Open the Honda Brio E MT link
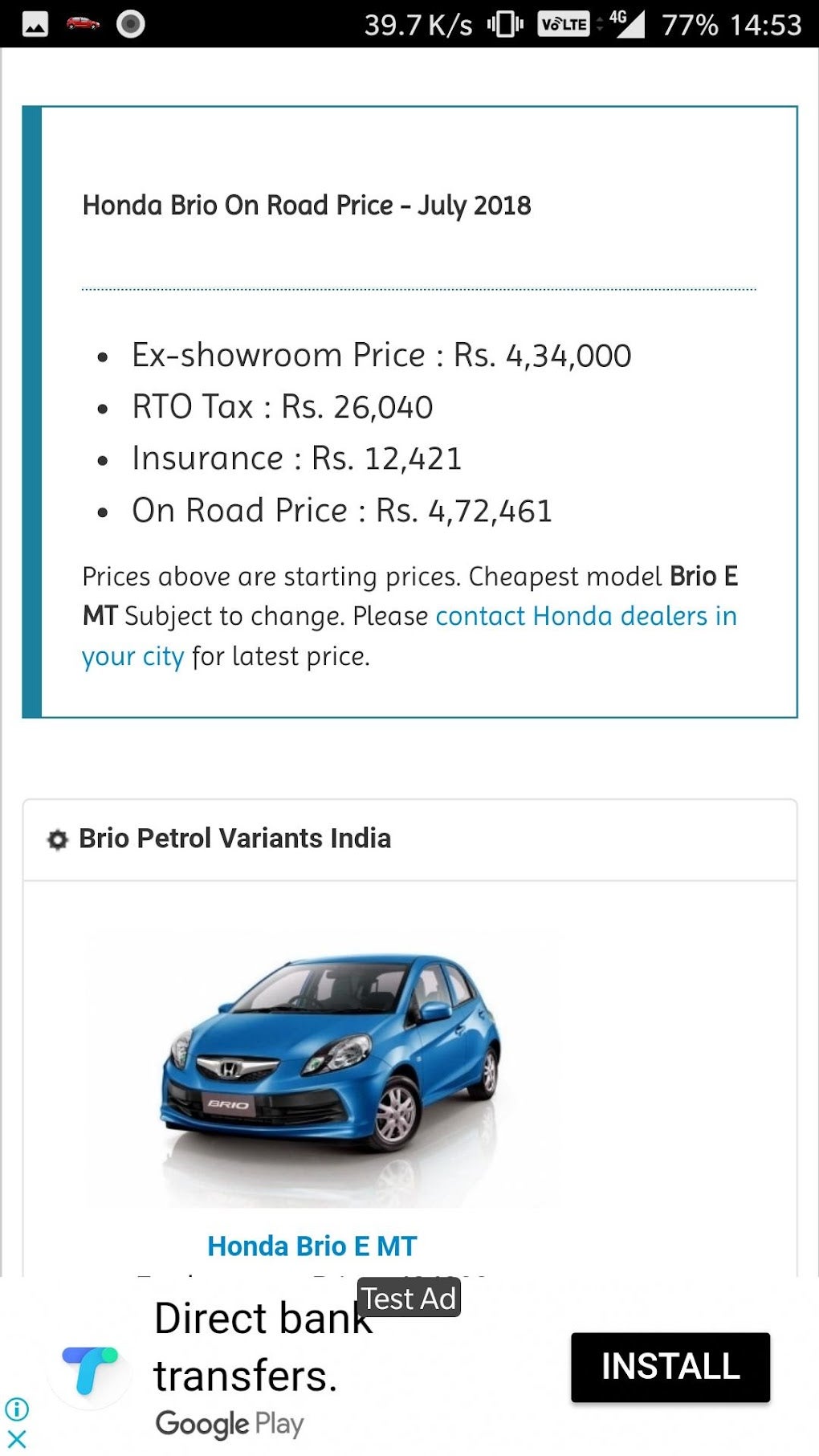Image resolution: width=819 pixels, height=1456 pixels. coord(312,1246)
